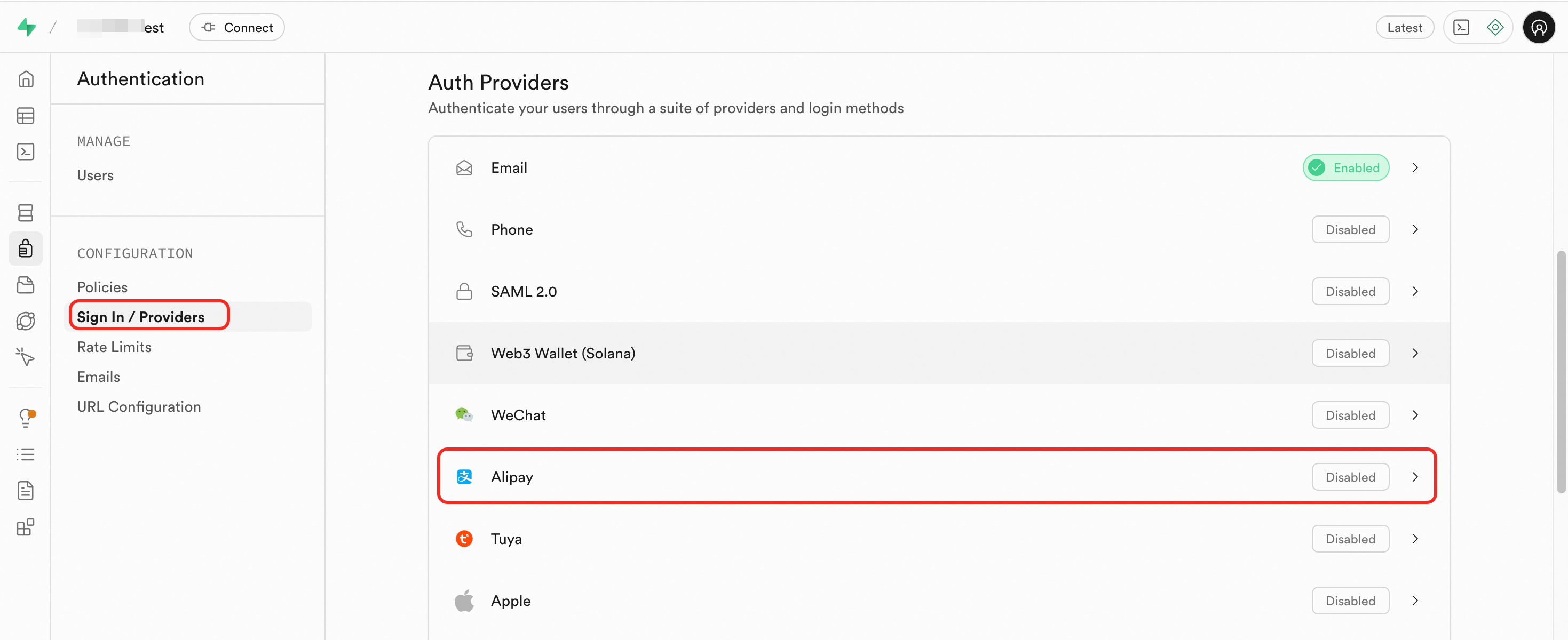This screenshot has height=640, width=1568.
Task: Expand the Web3 Wallet (Solana) chevron
Action: pyautogui.click(x=1415, y=353)
